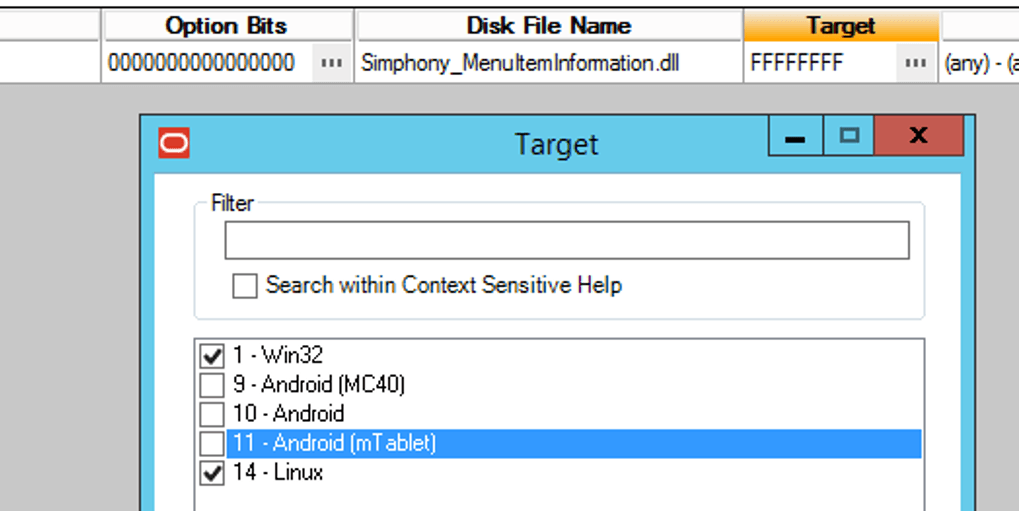Uncheck the 1 - Win32 checkbox

[212, 355]
